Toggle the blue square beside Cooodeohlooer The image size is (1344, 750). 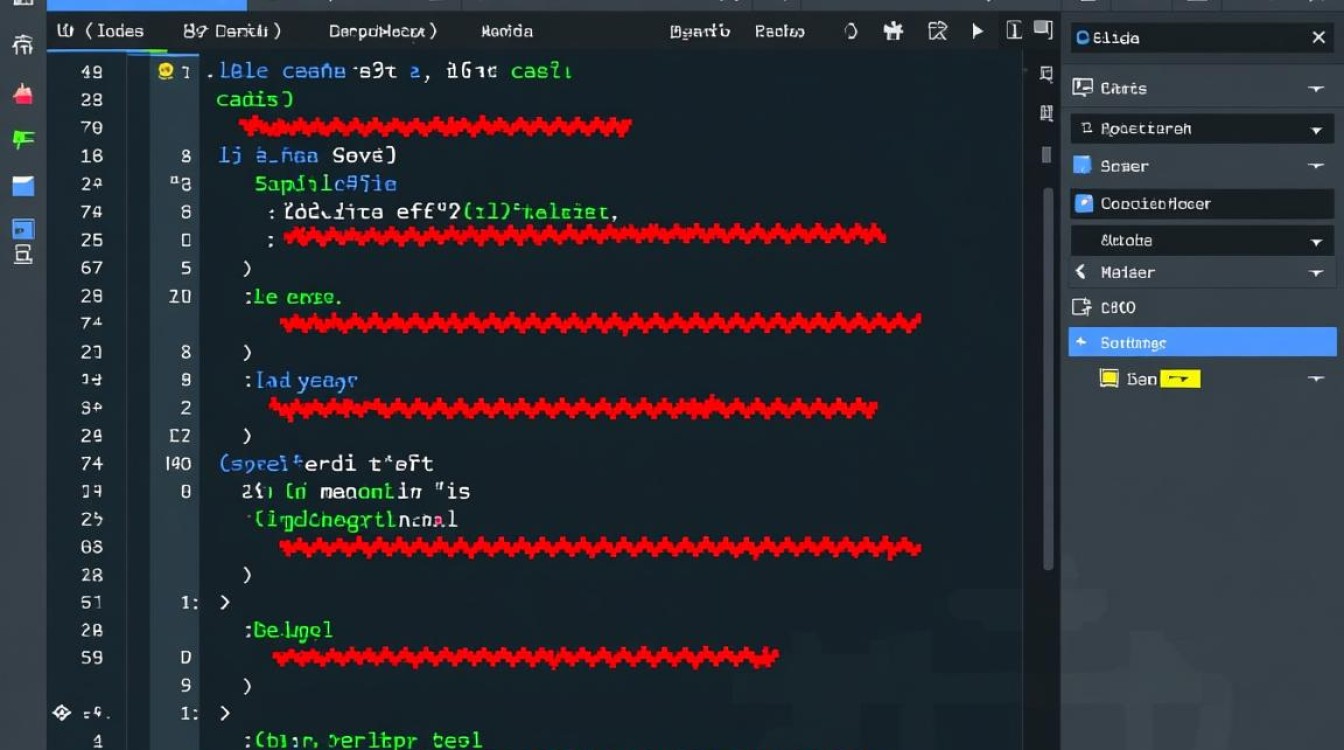click(x=1083, y=203)
